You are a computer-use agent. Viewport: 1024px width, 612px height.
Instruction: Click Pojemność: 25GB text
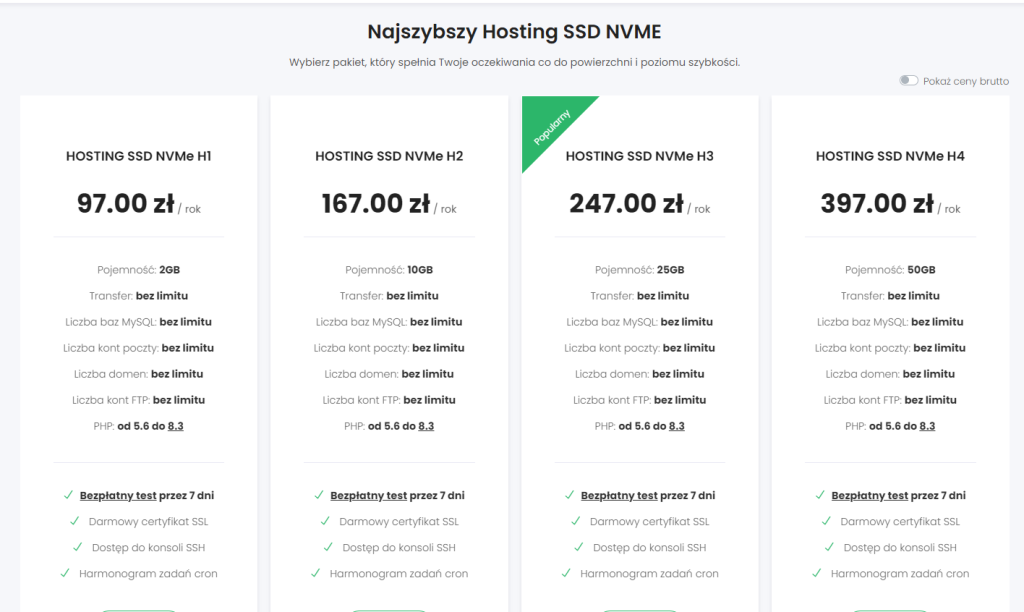[639, 270]
